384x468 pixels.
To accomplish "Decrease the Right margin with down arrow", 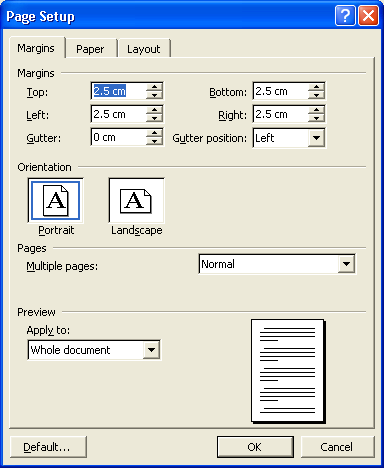I will pos(316,118).
